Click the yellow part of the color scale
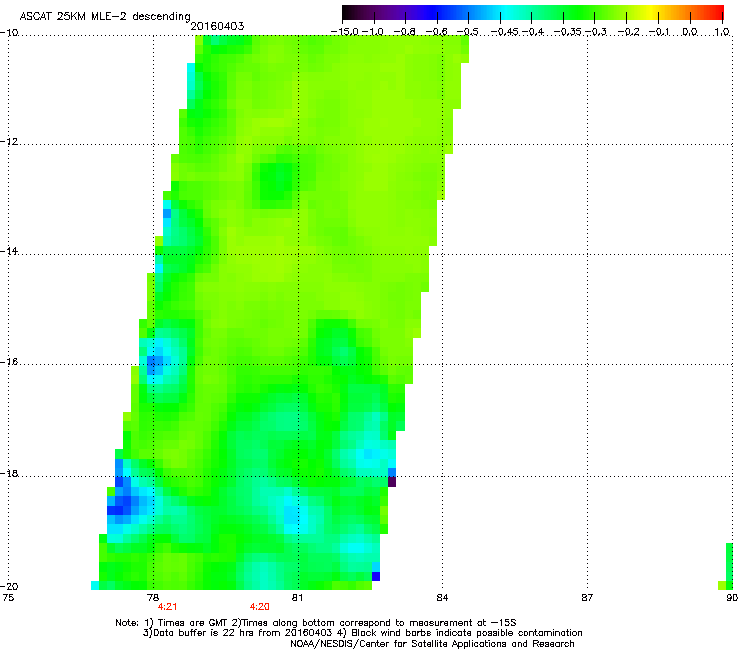 (x=651, y=12)
